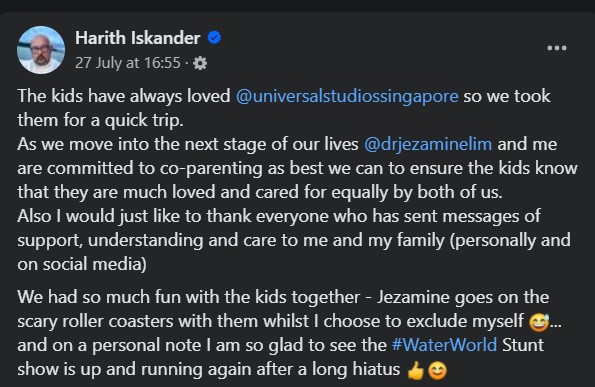Open the 27 July at 16:55 timestamp
The height and width of the screenshot is (387, 595).
pos(128,63)
